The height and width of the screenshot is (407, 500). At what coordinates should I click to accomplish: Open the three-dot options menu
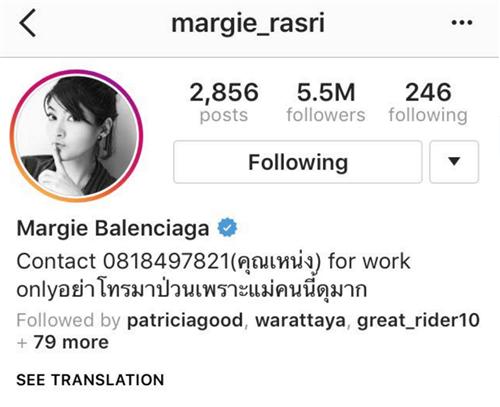click(462, 23)
